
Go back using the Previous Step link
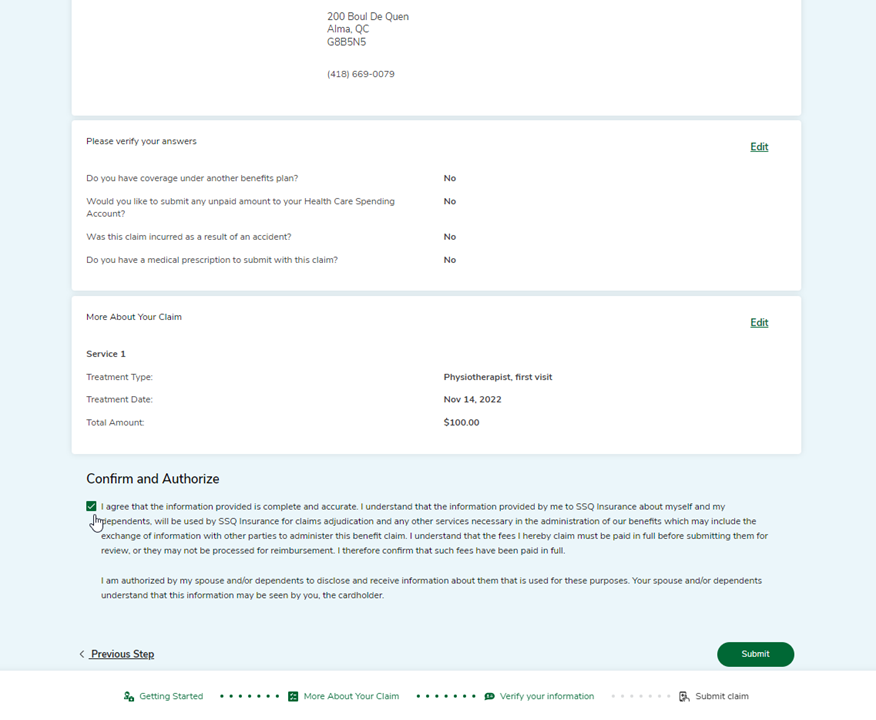coord(122,654)
